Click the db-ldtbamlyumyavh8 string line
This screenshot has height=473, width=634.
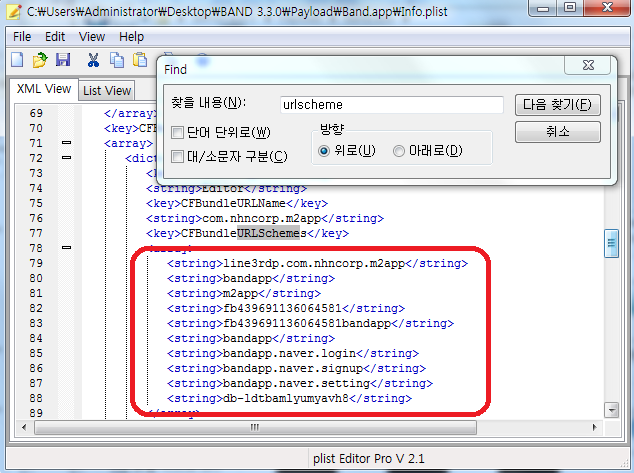click(290, 398)
